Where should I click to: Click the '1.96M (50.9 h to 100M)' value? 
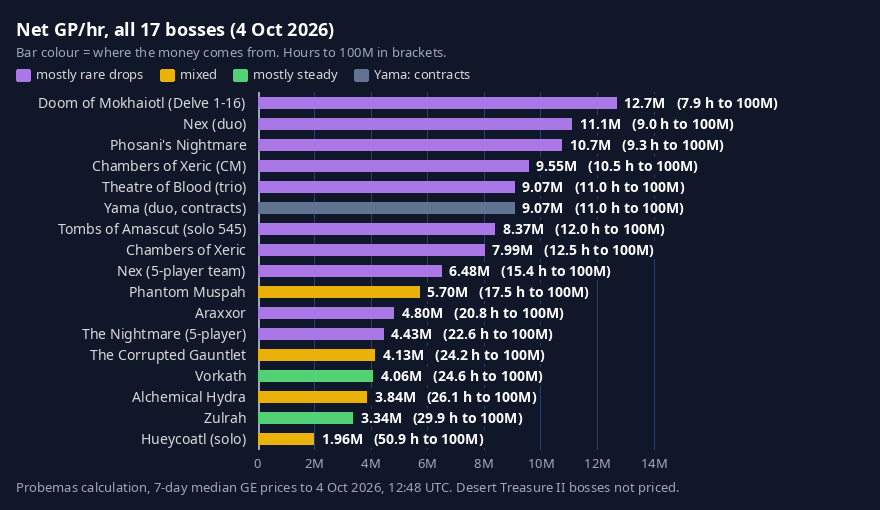point(402,439)
